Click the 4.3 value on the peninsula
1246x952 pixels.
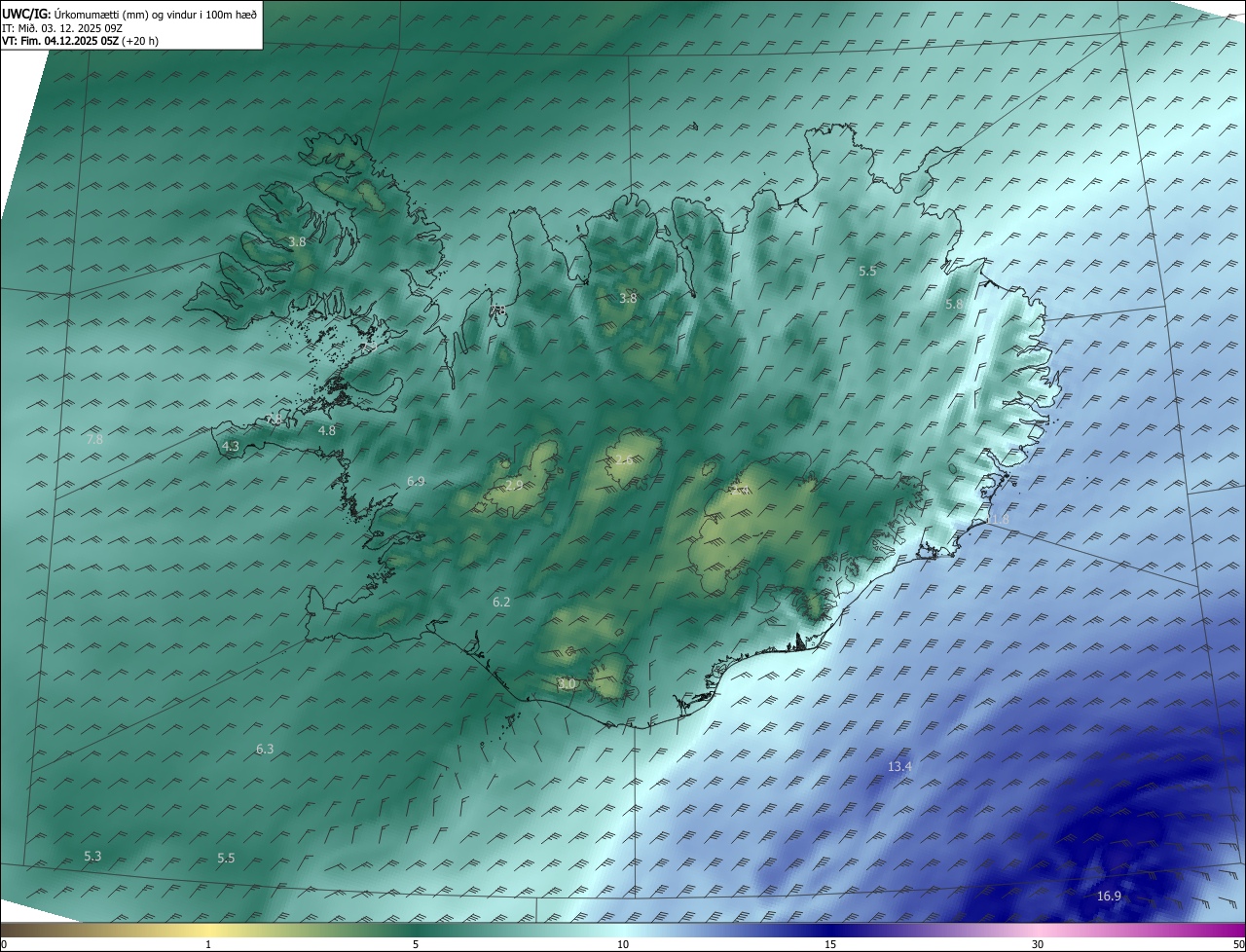click(231, 447)
